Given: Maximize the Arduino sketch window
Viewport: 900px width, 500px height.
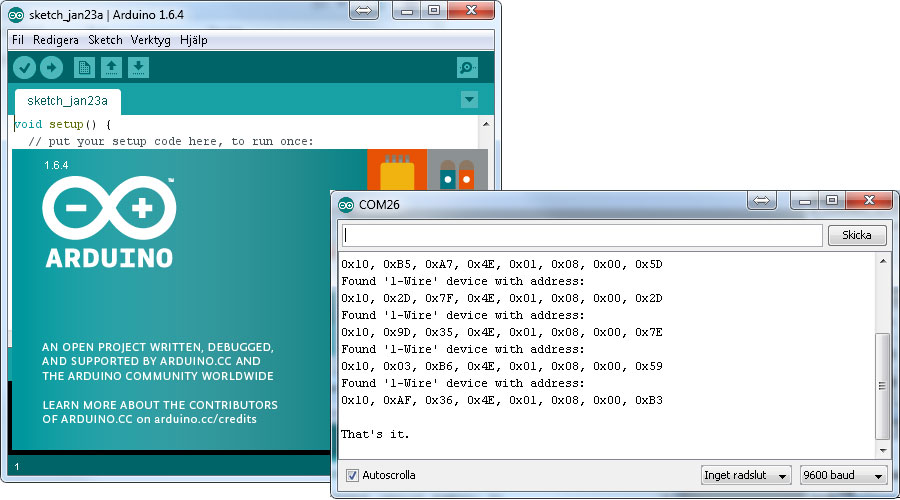Looking at the screenshot, I should point(435,11).
